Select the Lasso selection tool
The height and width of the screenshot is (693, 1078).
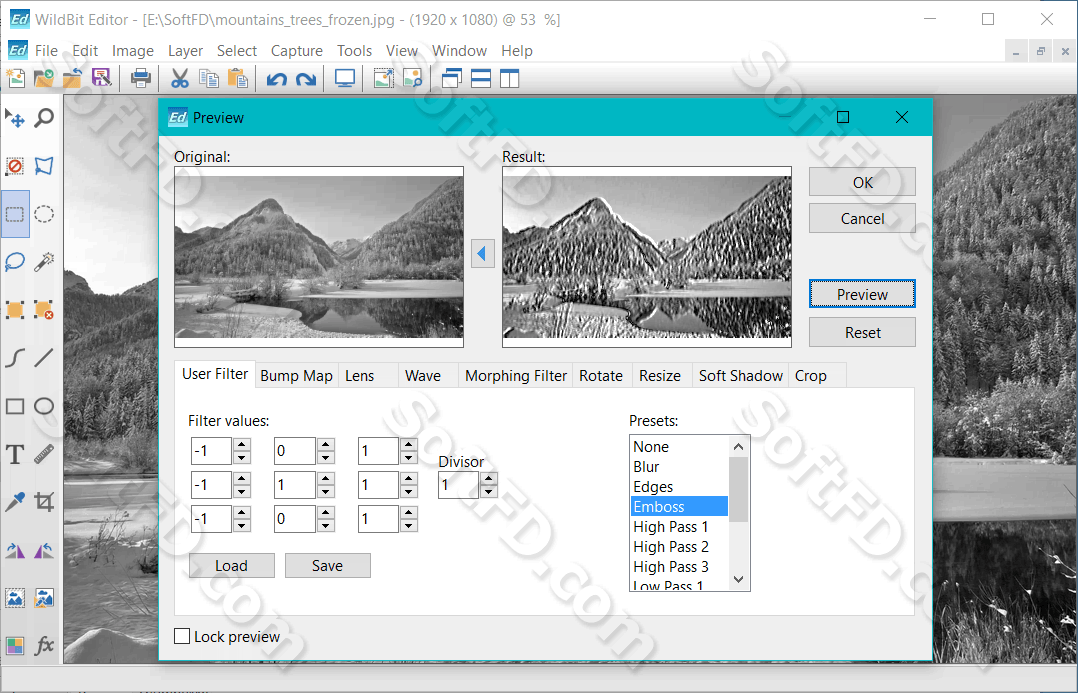pos(14,262)
